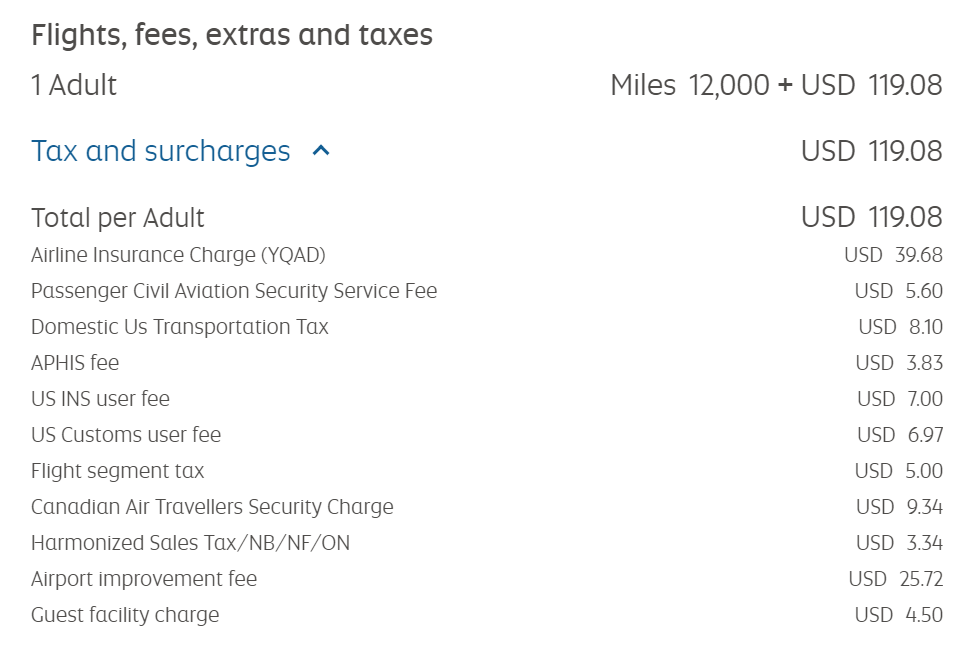Select the USD 39.68 insurance charge amount
The height and width of the screenshot is (659, 976).
point(893,255)
